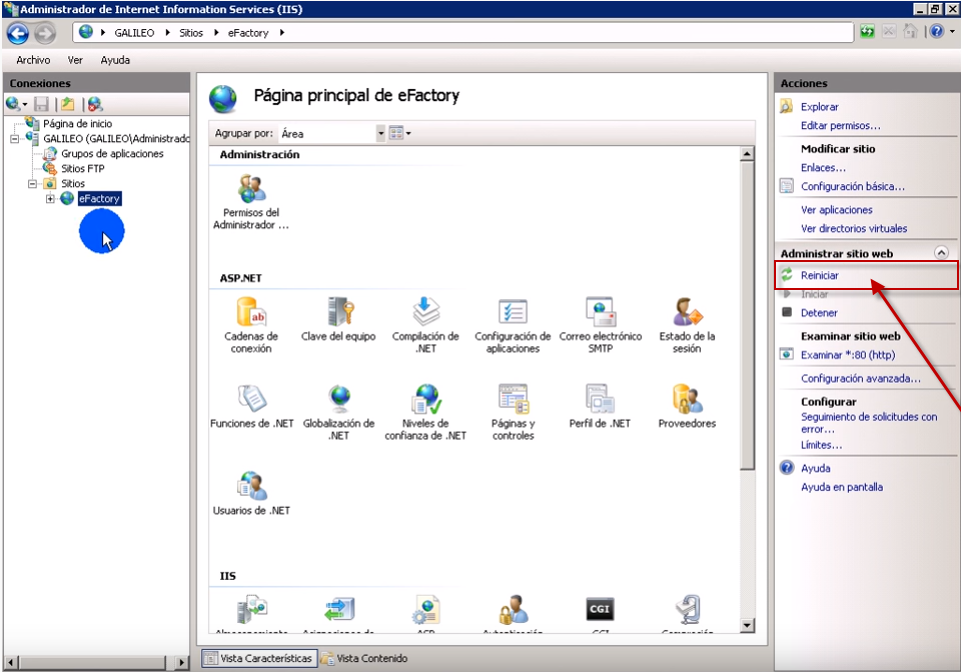Select Página de inicio tree item
The width and height of the screenshot is (961, 672).
tap(77, 124)
